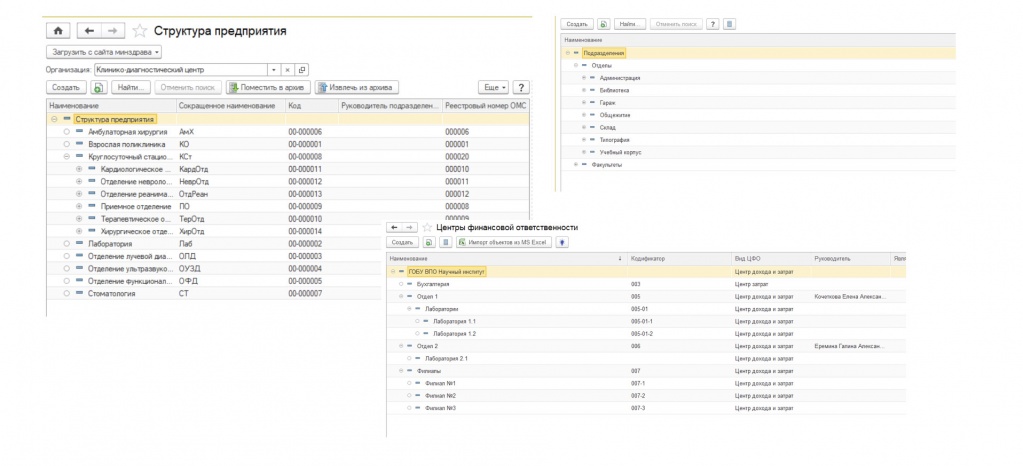This screenshot has width=1023, height=466.
Task: Click Импорт объектов из MS Excel
Action: (x=504, y=242)
